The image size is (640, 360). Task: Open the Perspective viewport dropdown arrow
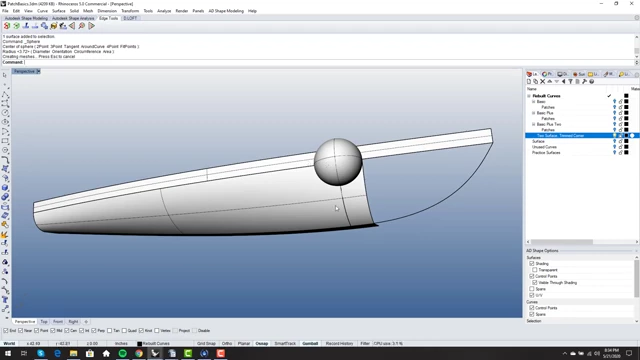(x=38, y=71)
